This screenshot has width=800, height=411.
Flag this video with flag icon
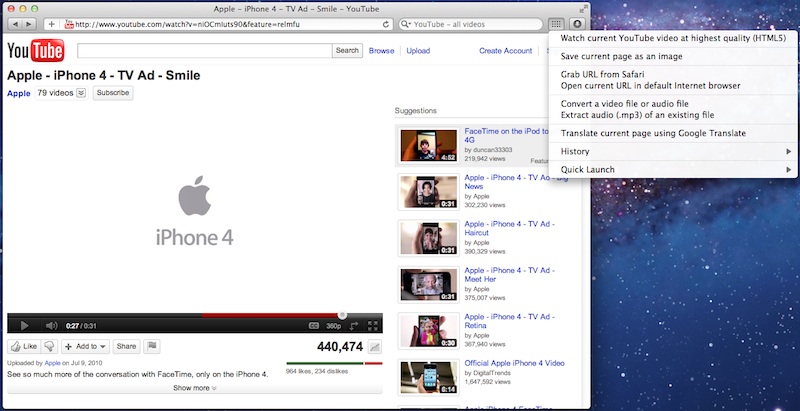tap(153, 346)
